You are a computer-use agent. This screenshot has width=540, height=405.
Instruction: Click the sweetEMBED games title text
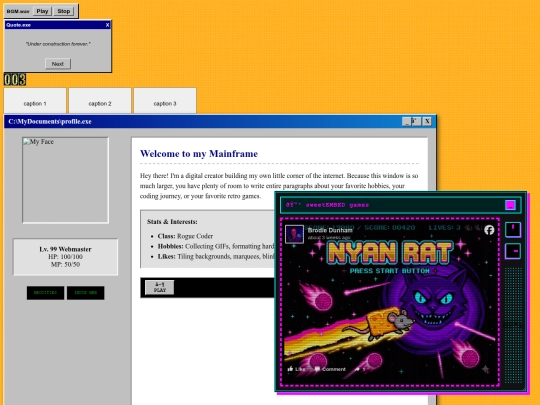click(327, 205)
